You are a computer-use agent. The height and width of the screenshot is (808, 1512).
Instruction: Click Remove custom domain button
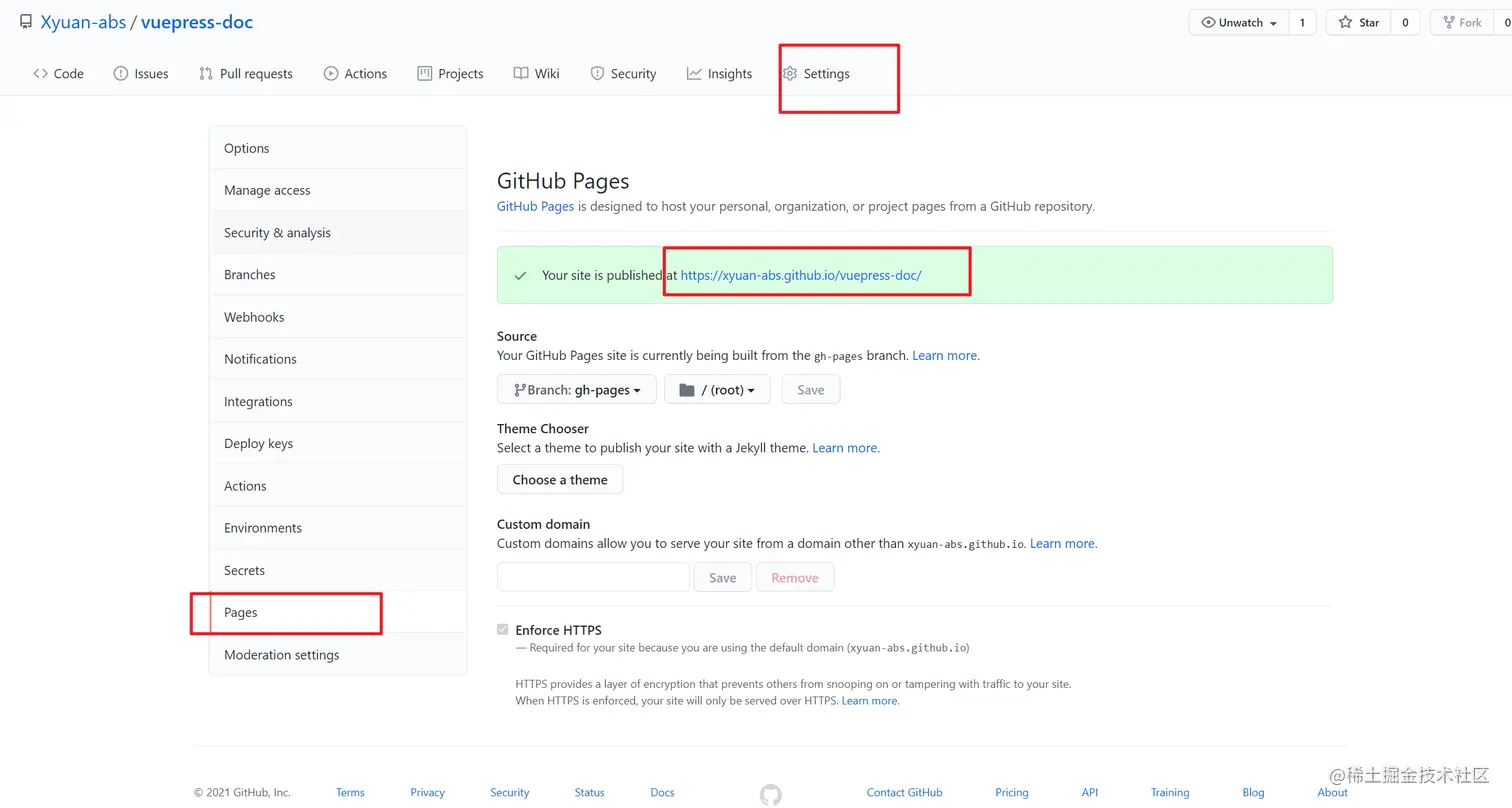(x=795, y=578)
